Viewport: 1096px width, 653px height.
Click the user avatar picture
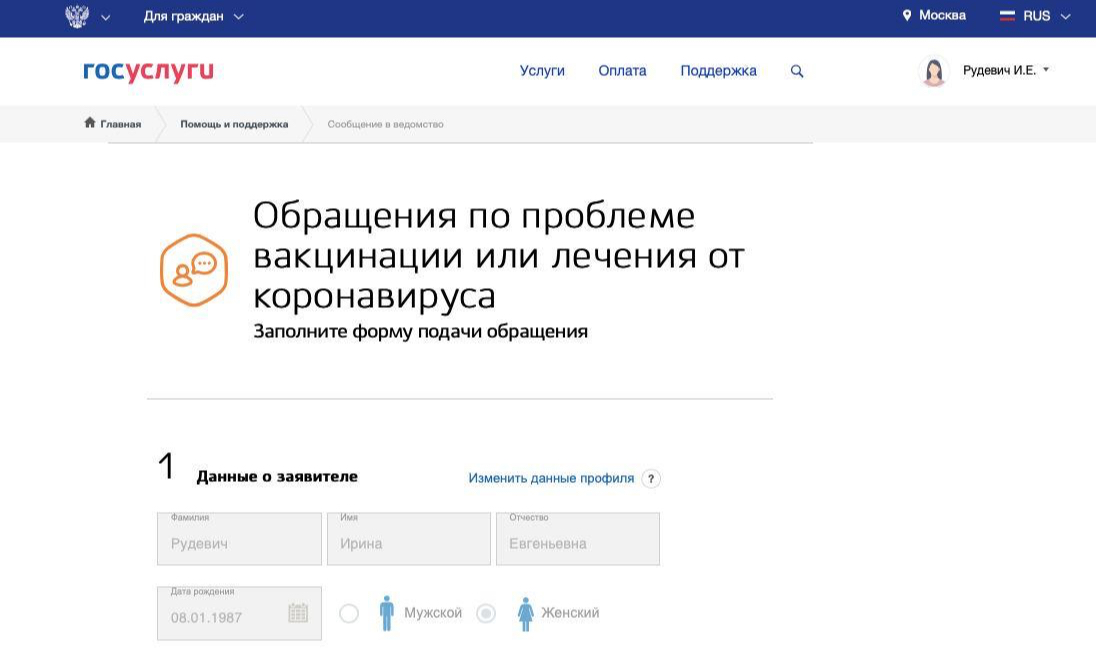point(933,72)
